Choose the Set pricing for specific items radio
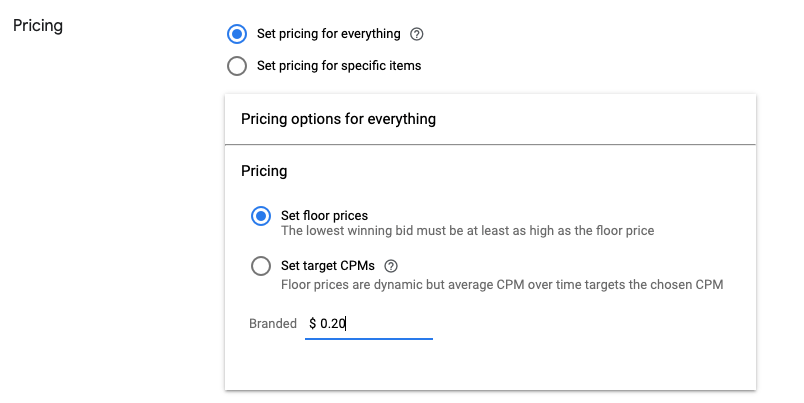Screen dimensions: 804x403 pyautogui.click(x=237, y=66)
